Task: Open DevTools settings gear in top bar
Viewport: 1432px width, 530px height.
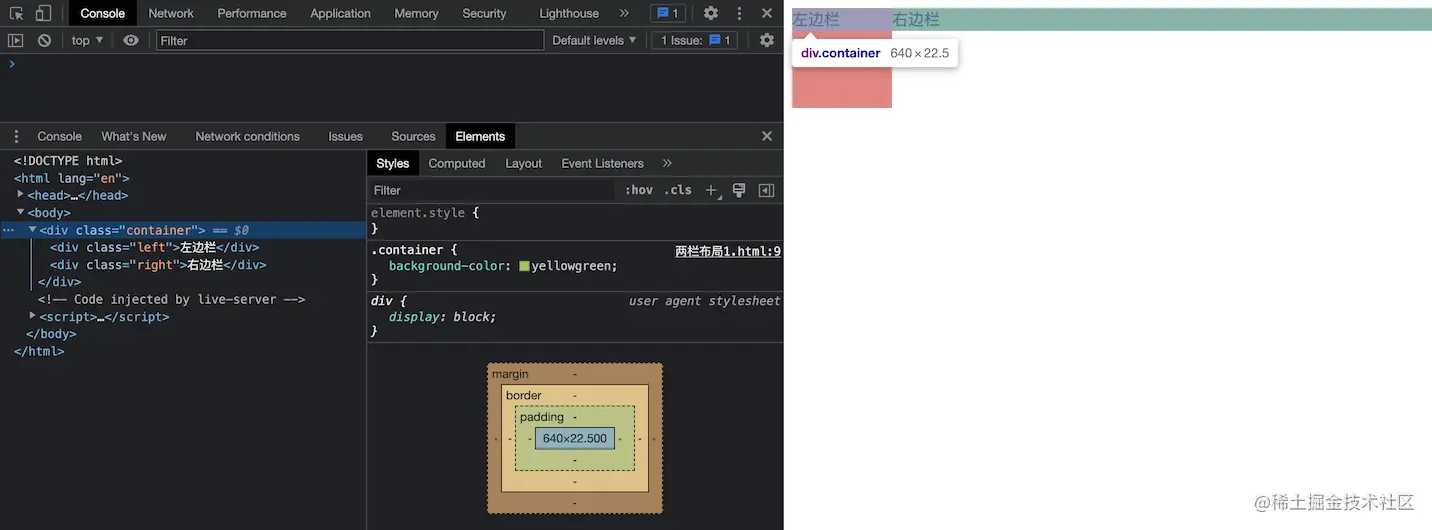Action: click(711, 13)
